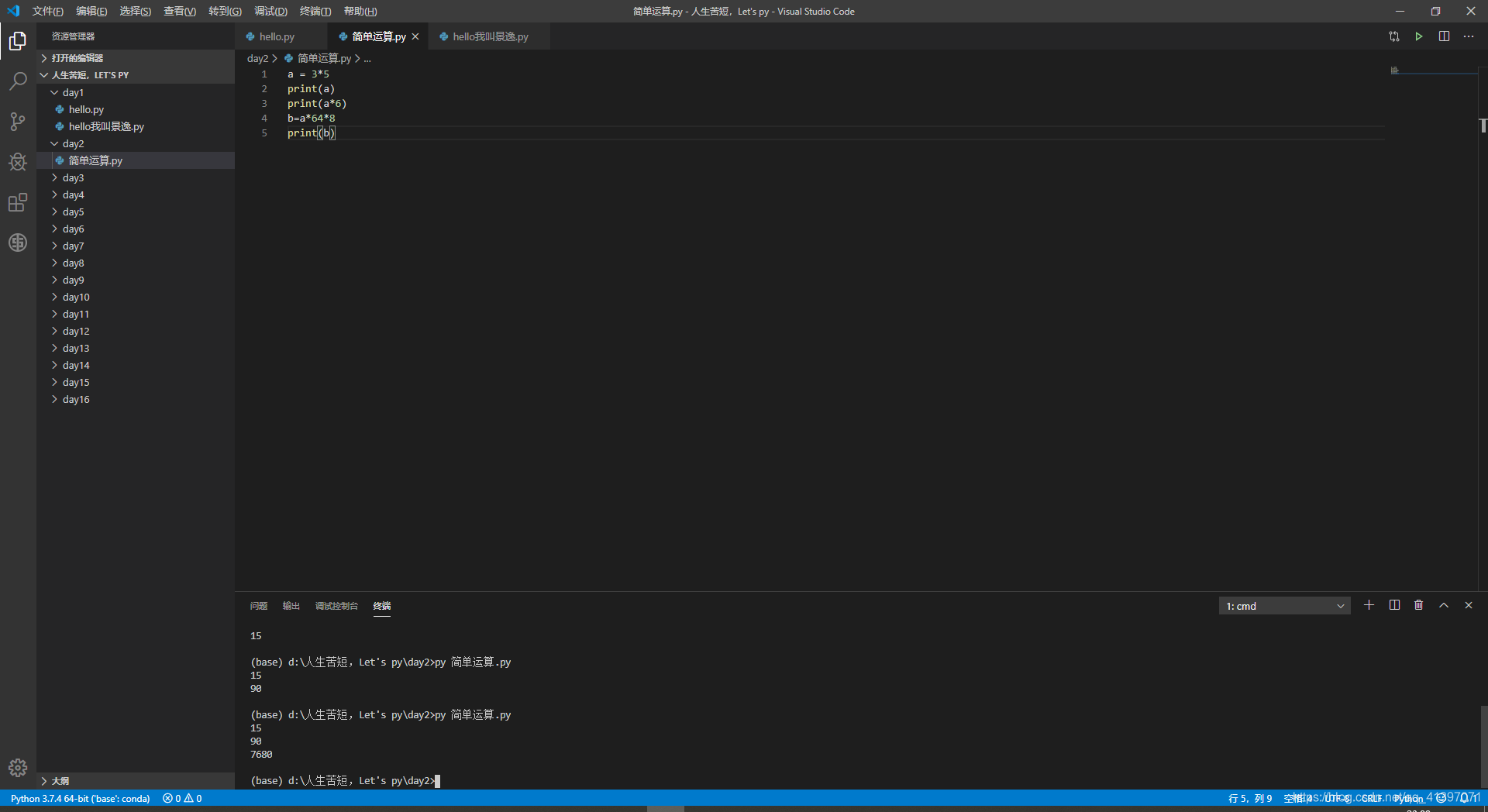Screen dimensions: 1488x812
Task: Open hello我叫景逸.py in the explorer tree
Action: point(136,126)
